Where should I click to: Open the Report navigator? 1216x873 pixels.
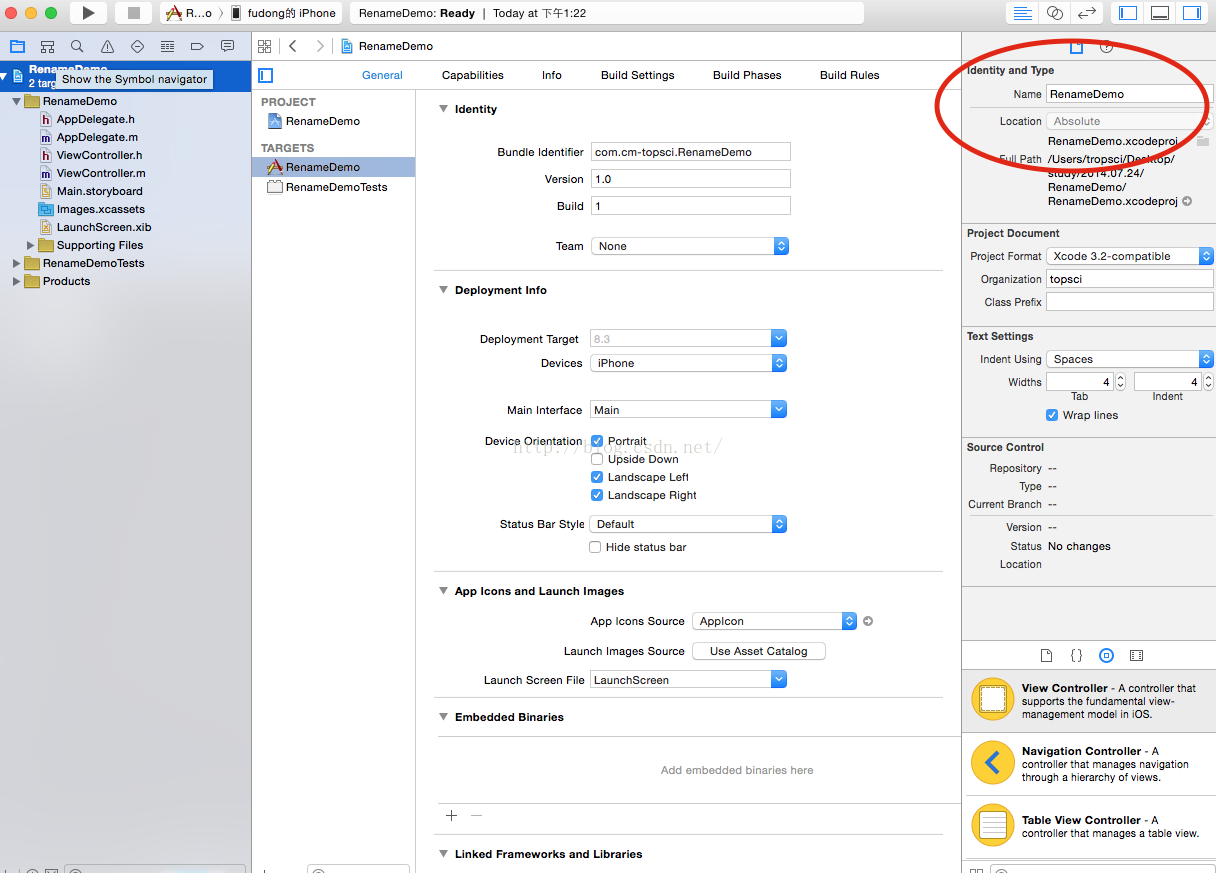click(227, 46)
